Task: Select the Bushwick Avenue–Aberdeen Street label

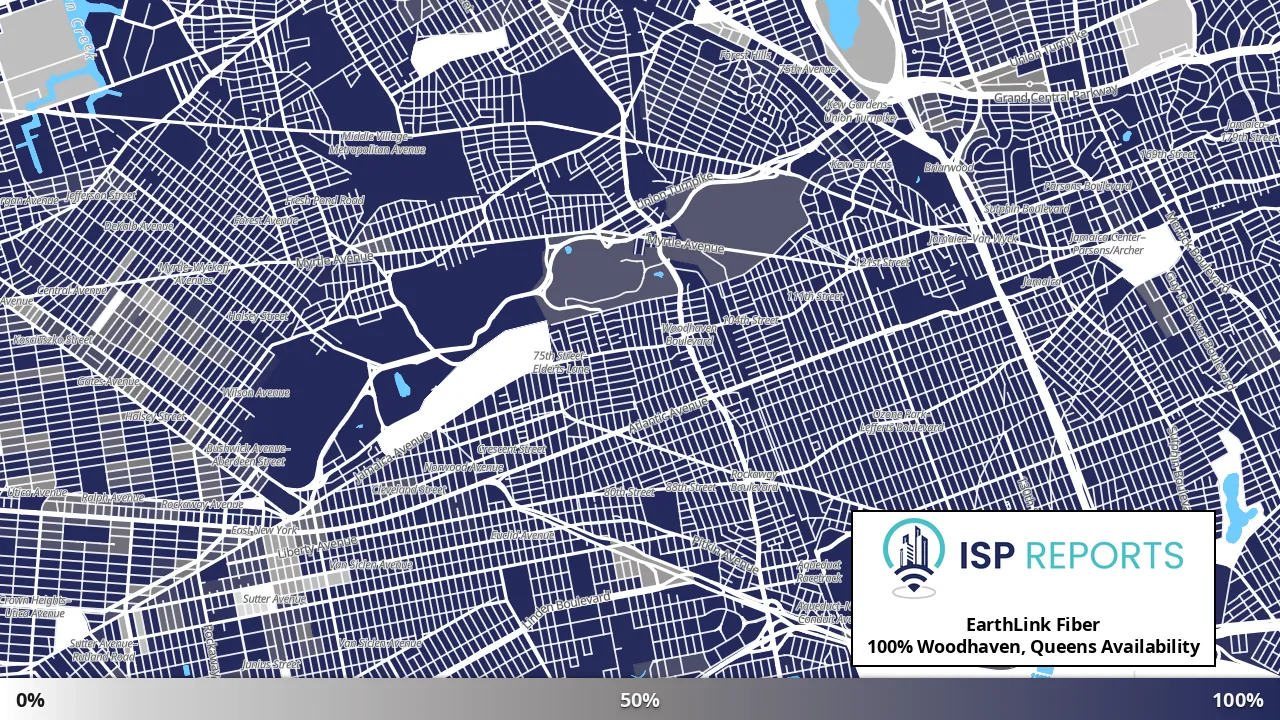Action: [247, 455]
